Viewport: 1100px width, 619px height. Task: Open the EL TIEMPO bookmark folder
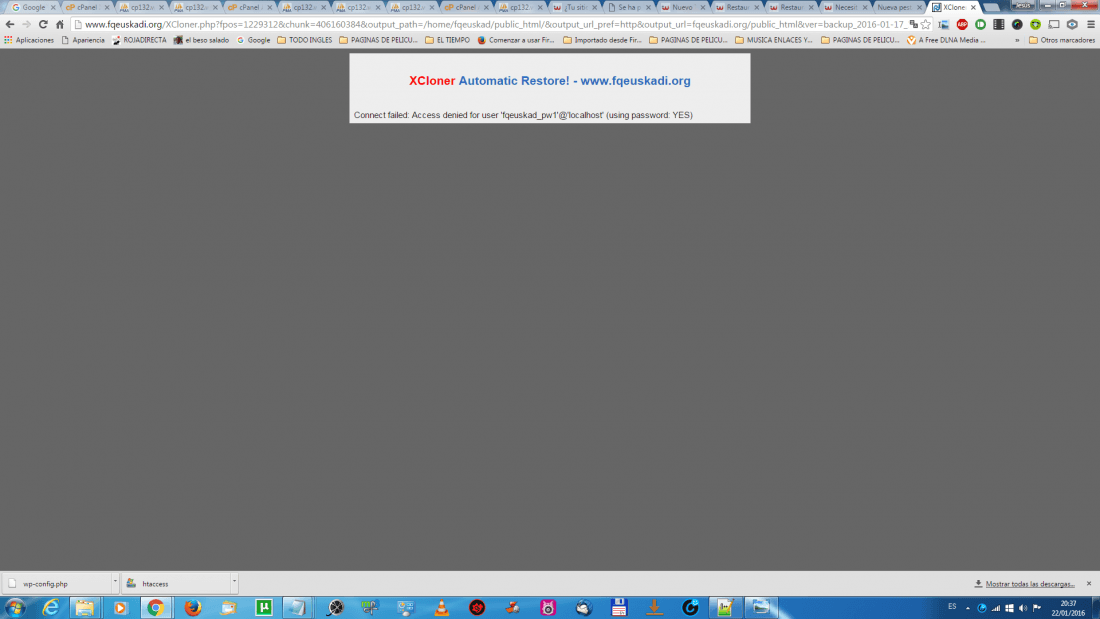click(x=448, y=40)
